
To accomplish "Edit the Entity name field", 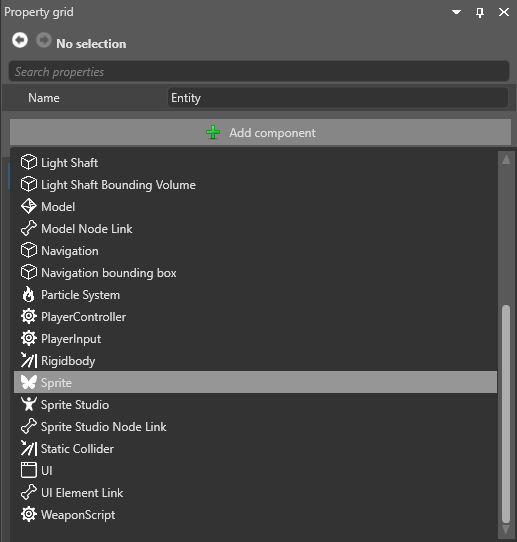I will [x=338, y=98].
